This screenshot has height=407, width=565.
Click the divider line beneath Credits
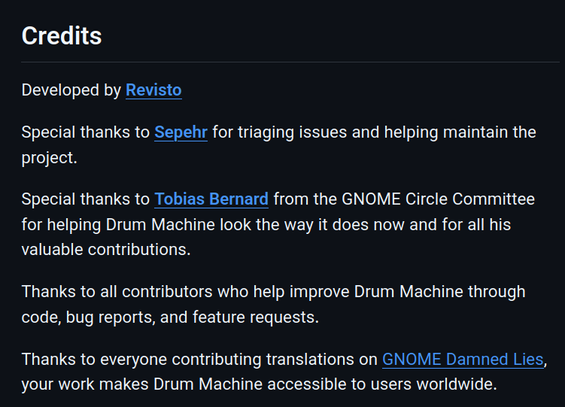tap(290, 62)
